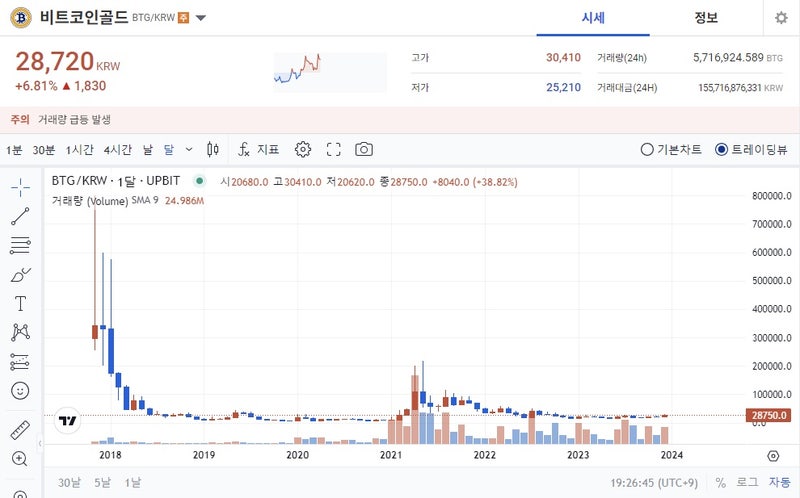This screenshot has width=800, height=498.
Task: Expand the timeframe interval dropdown chevron
Action: tap(189, 150)
